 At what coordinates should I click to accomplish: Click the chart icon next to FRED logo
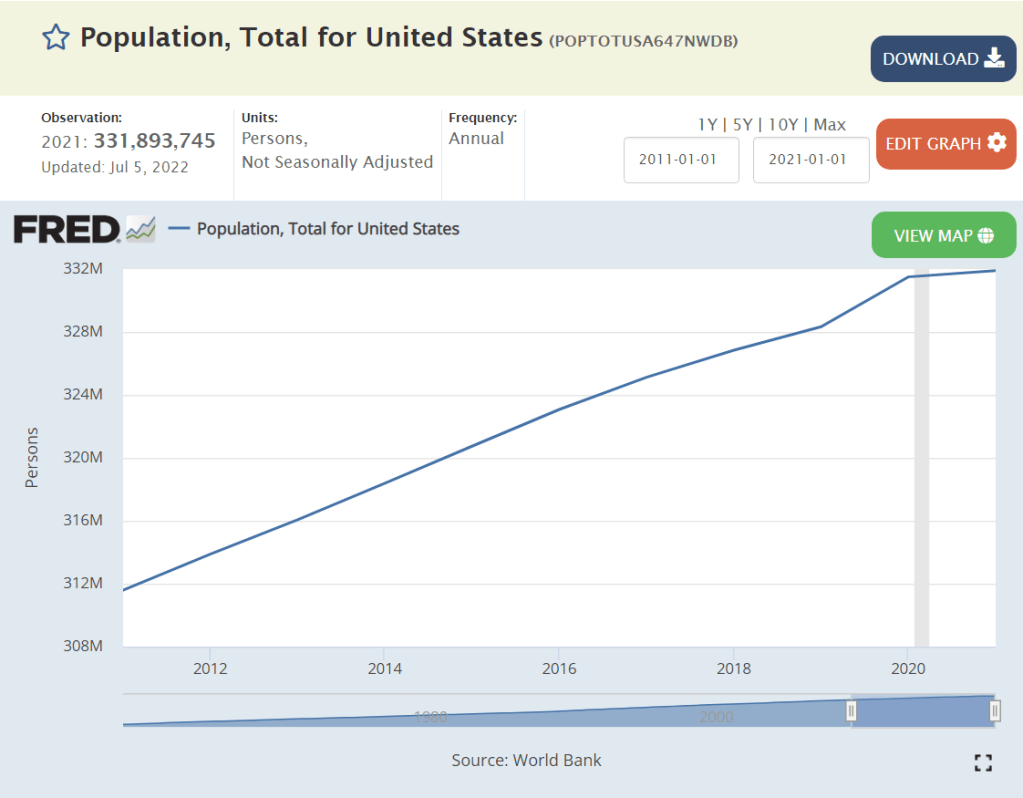[x=141, y=230]
